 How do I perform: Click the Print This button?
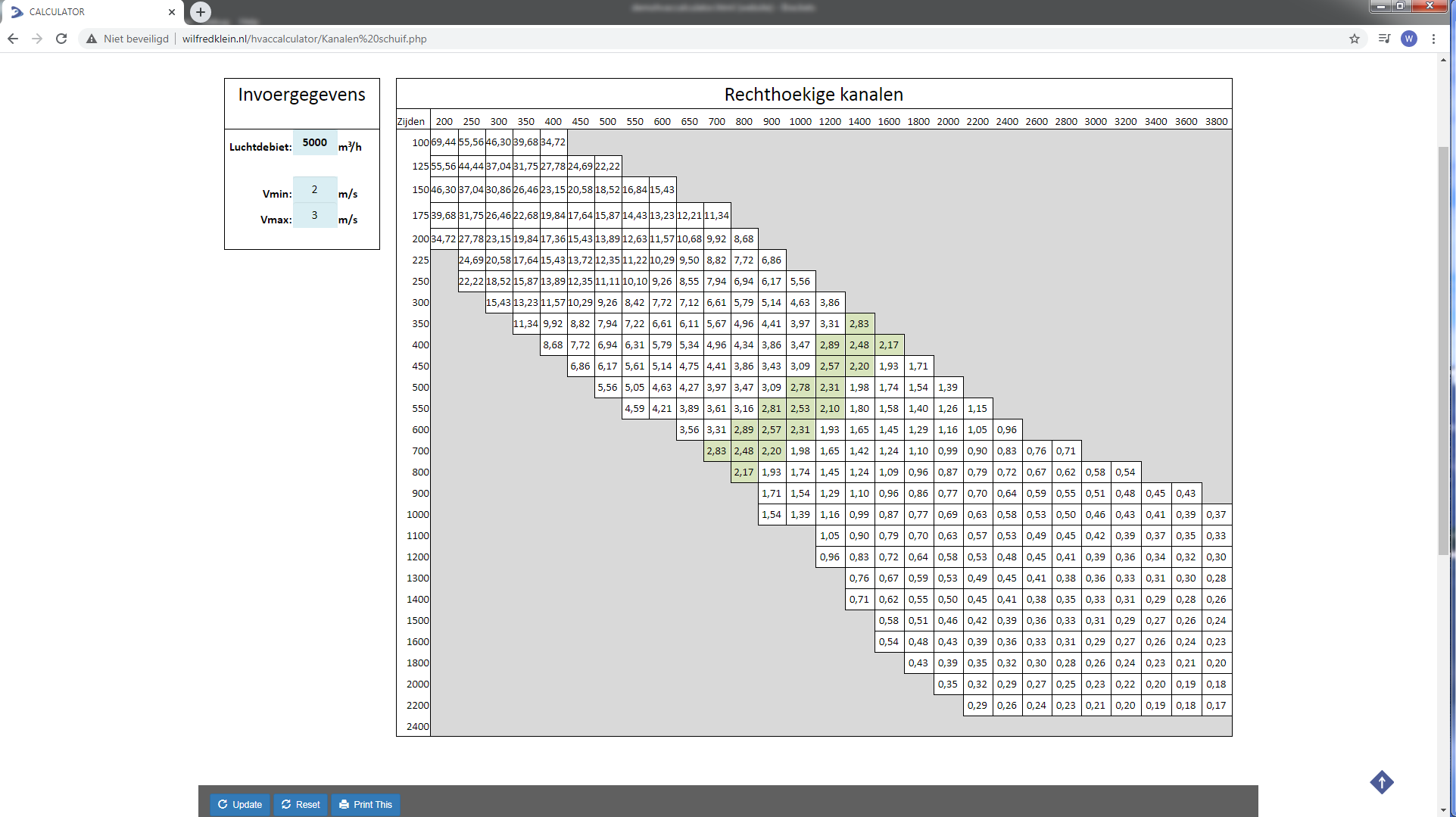[366, 804]
